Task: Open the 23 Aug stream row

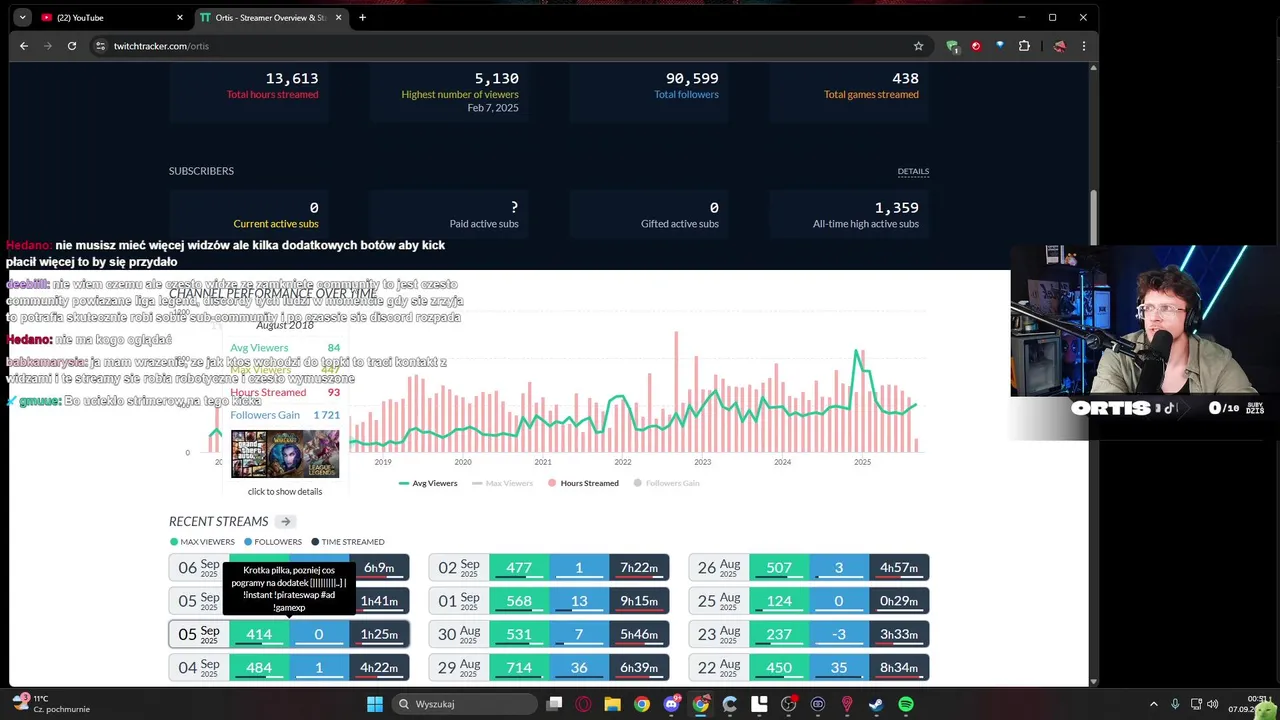Action: click(x=809, y=634)
